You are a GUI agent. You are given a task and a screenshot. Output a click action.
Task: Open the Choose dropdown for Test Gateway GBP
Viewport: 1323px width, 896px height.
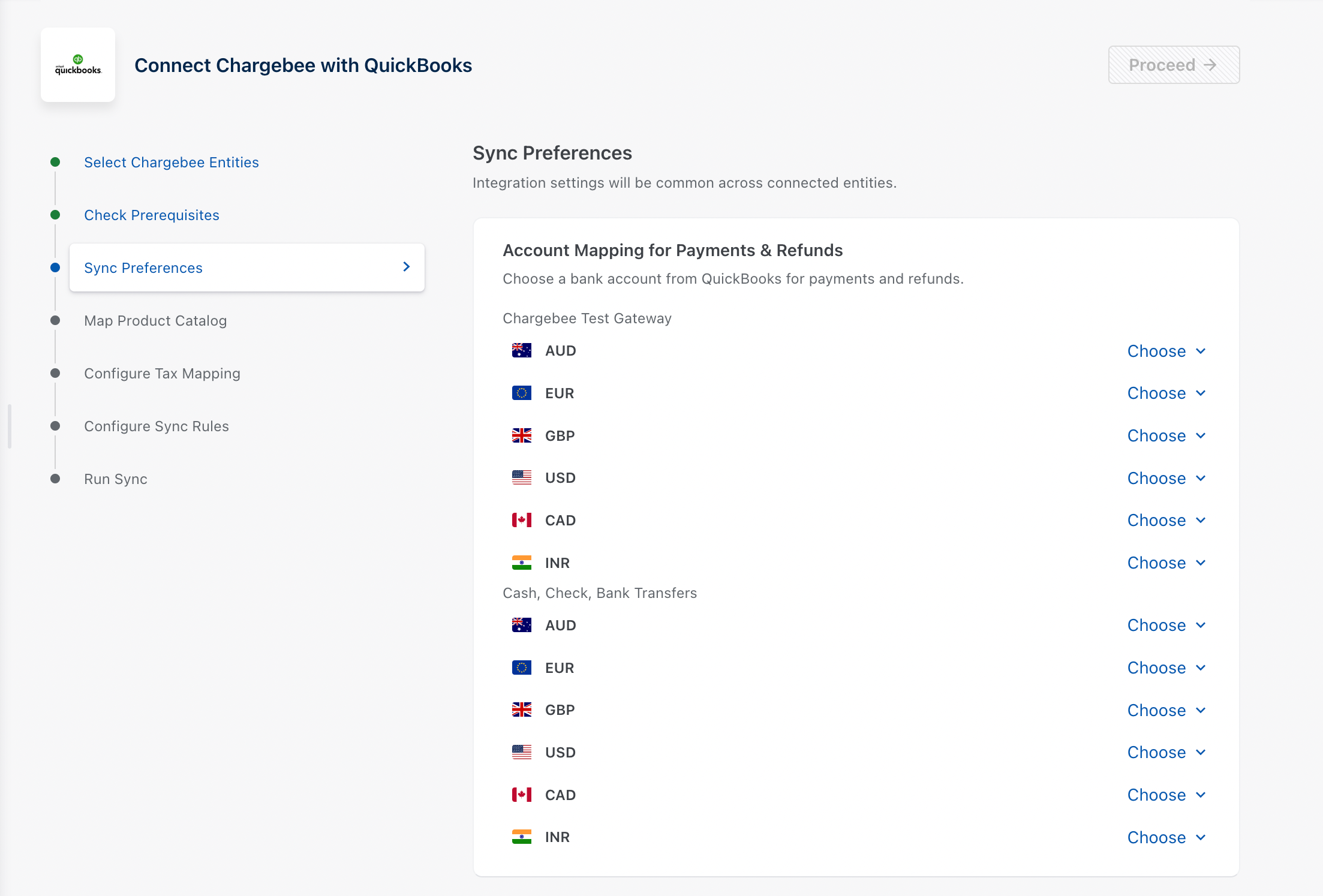pos(1166,436)
